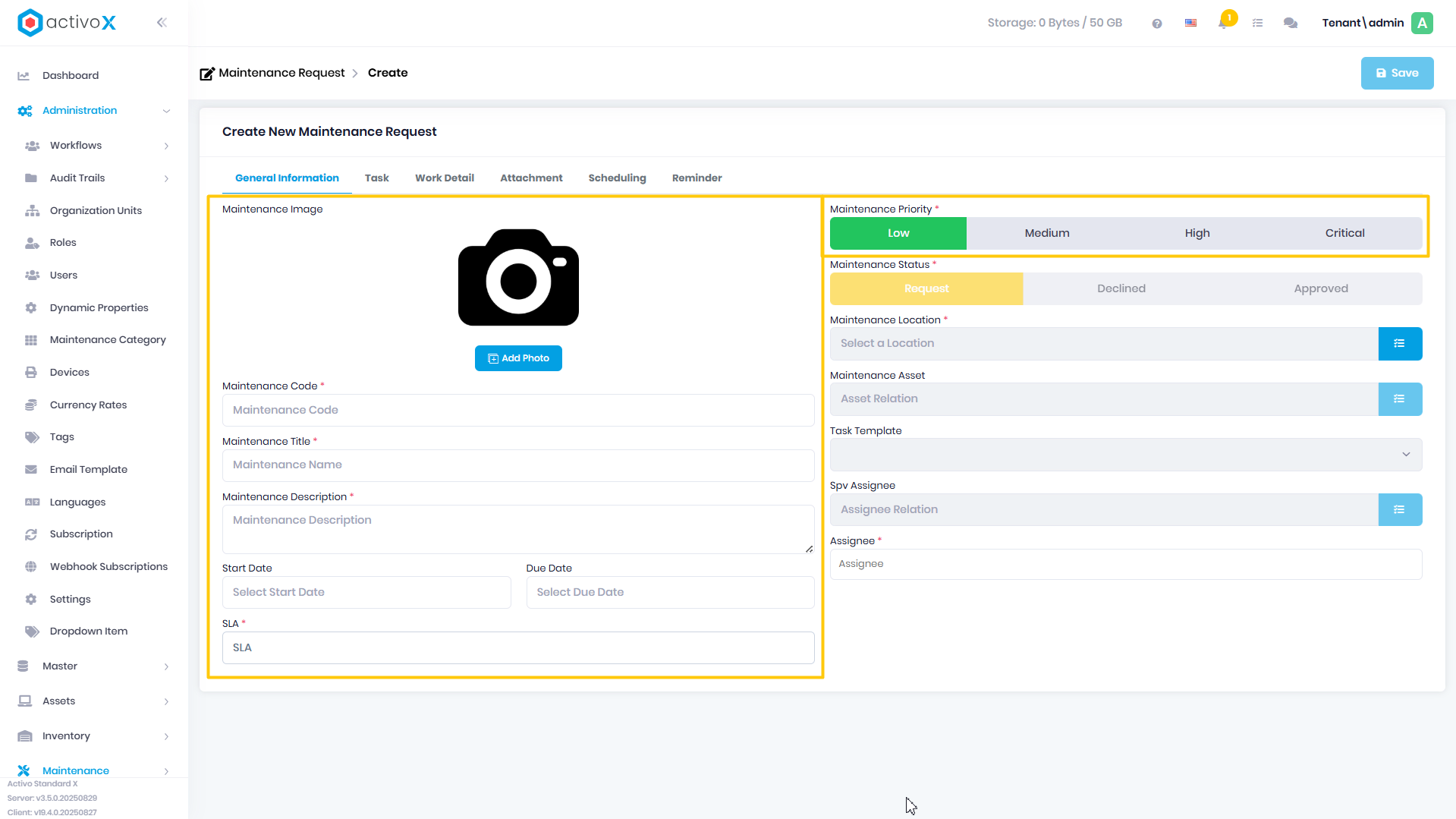
Task: Focus the Maintenance Description textarea
Action: 518,529
